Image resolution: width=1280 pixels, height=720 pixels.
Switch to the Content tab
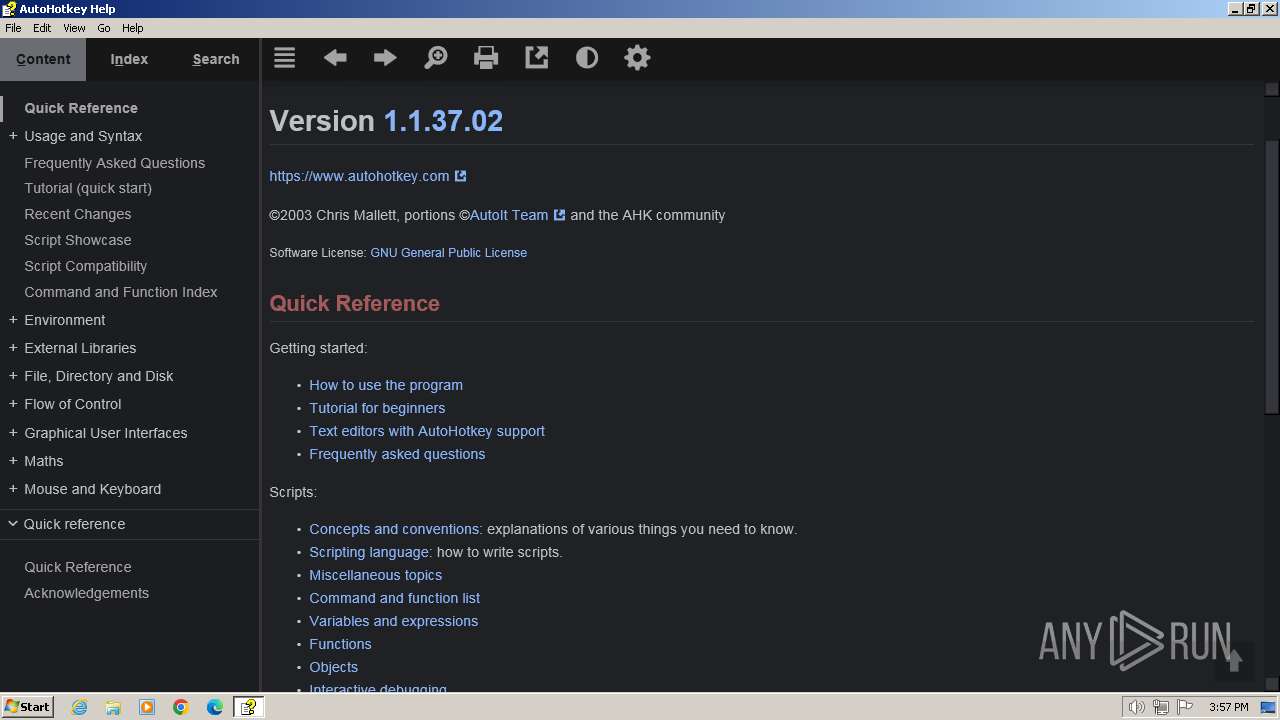tap(43, 59)
